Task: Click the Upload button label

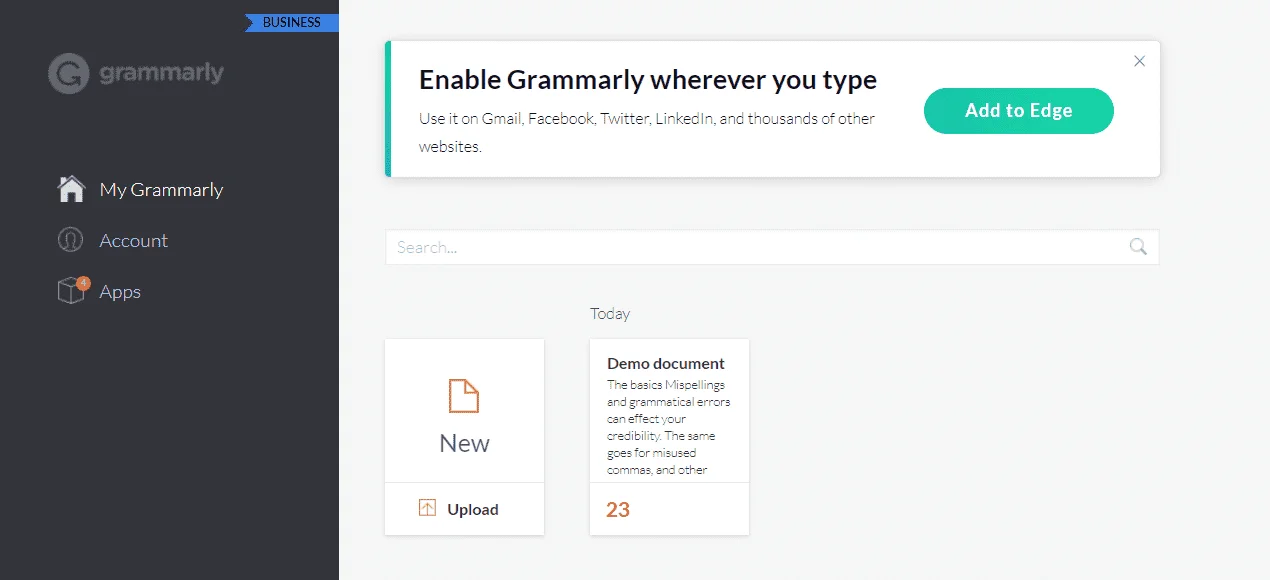Action: 472,509
